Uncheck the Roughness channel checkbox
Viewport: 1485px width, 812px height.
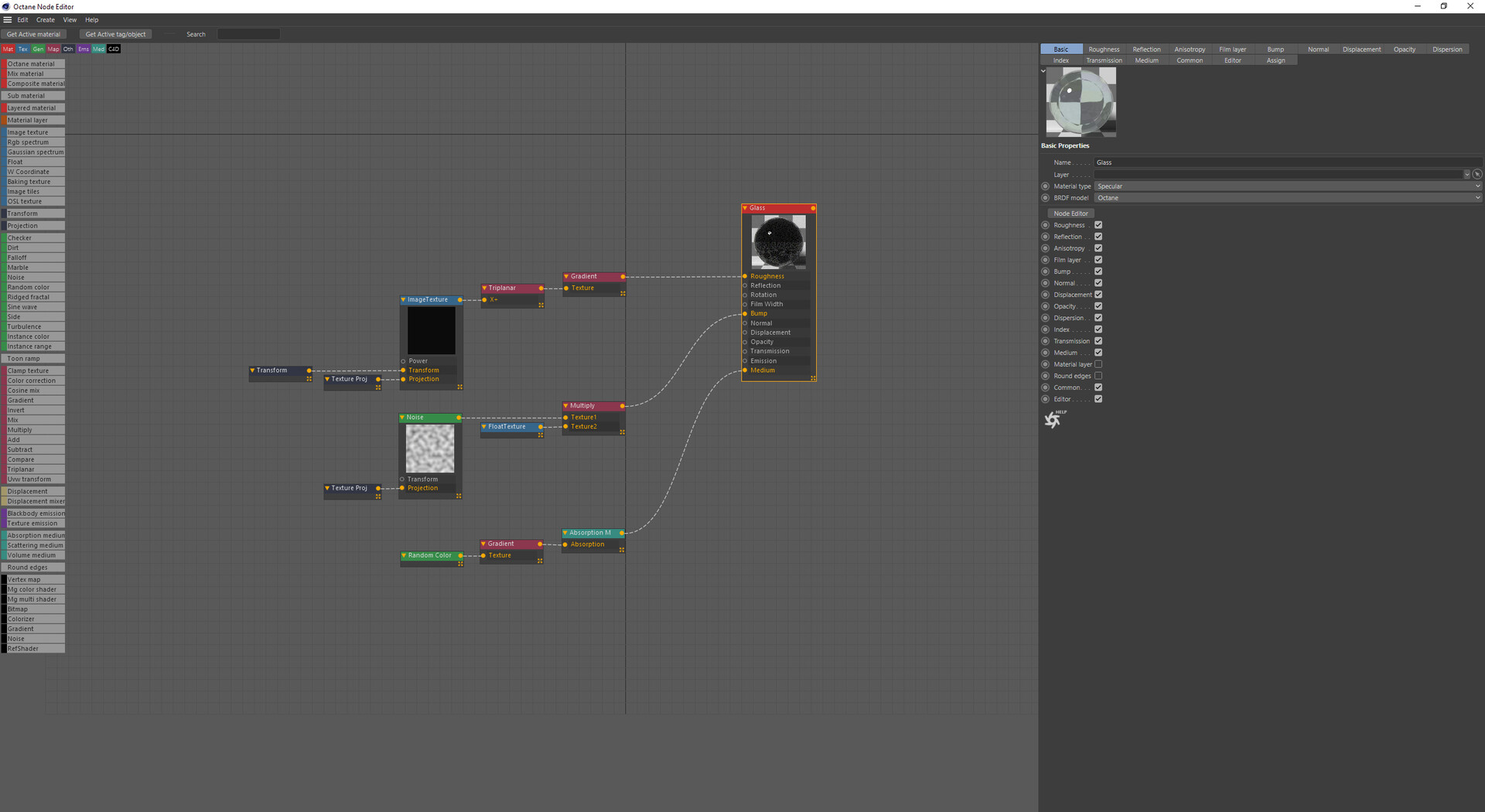(1098, 225)
